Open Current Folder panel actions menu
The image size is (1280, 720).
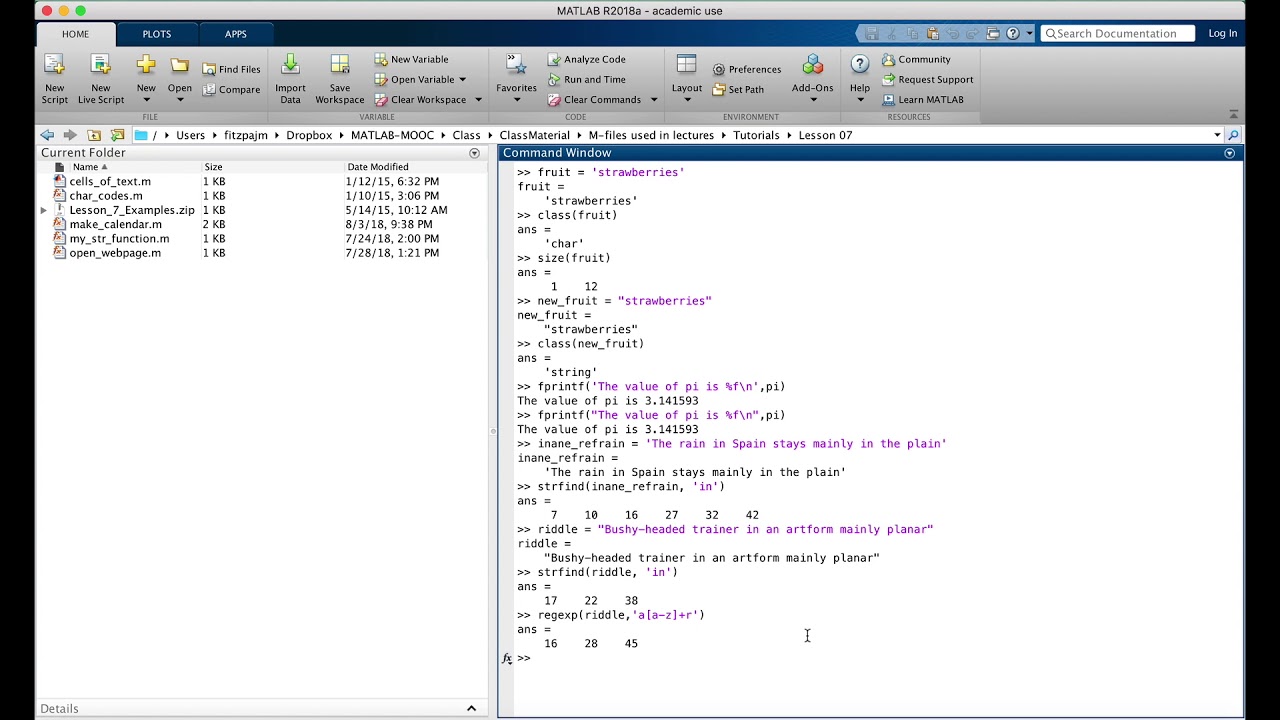point(474,153)
